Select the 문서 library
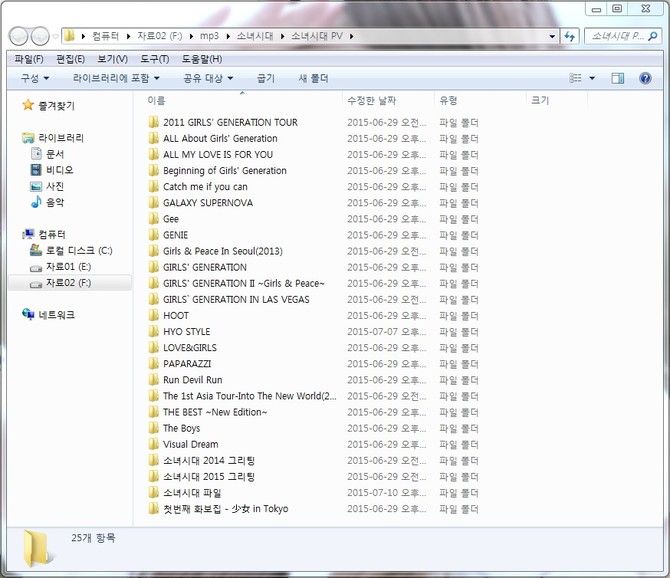Viewport: 670px width, 578px height. 55,154
